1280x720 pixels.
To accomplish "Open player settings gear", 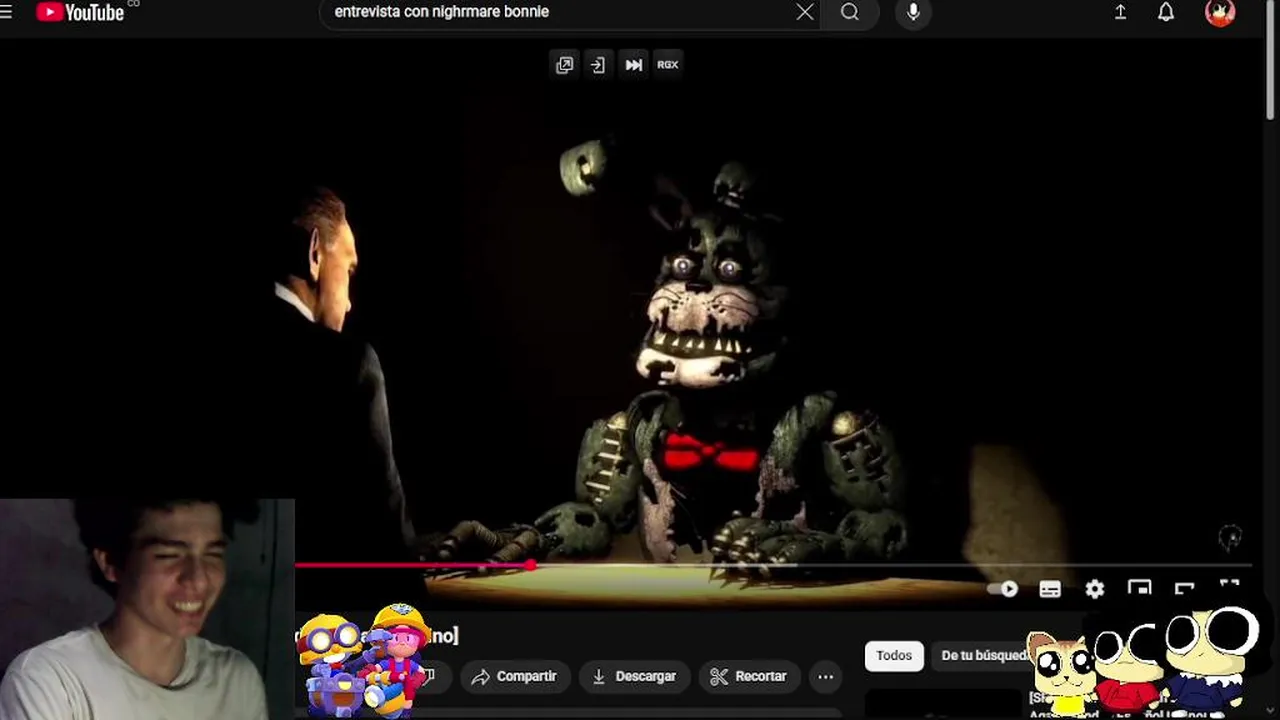I will coord(1095,589).
